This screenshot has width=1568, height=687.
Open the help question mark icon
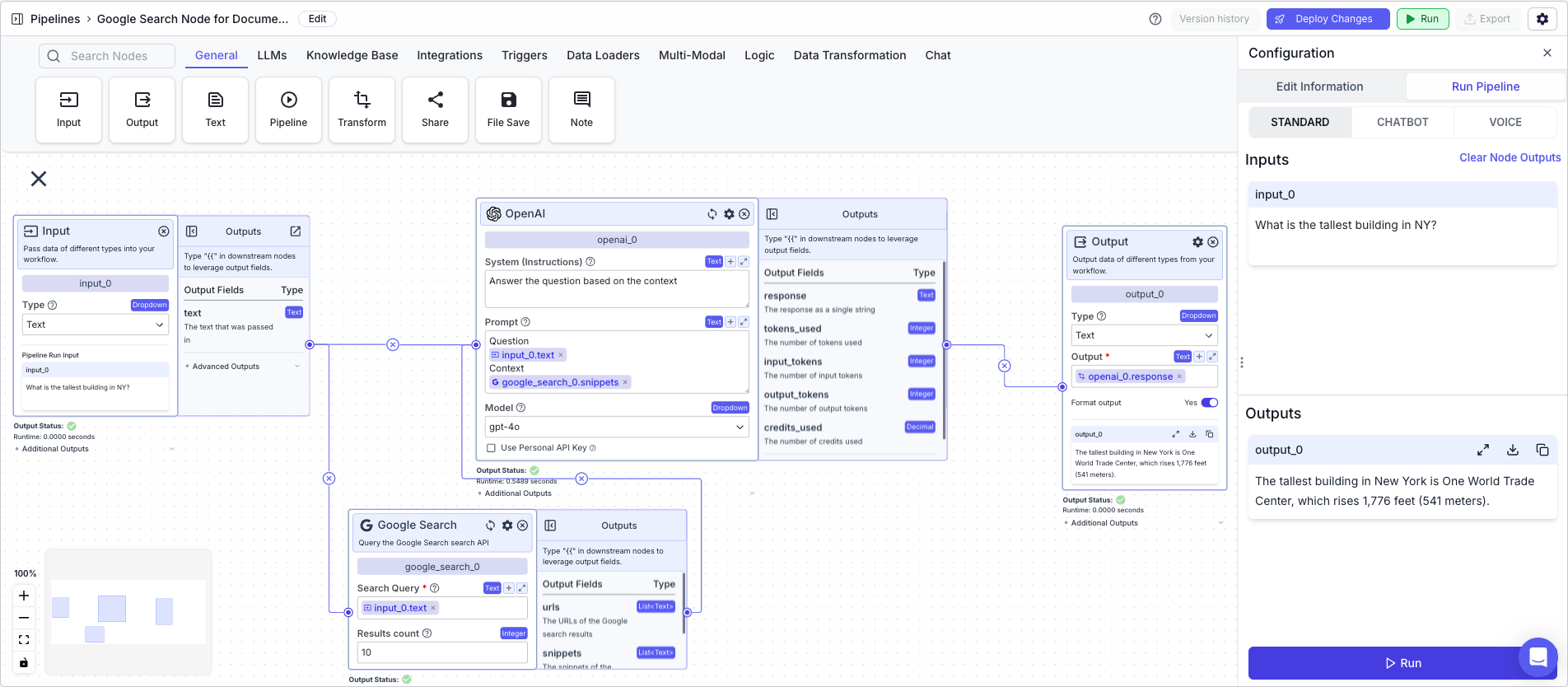1155,19
